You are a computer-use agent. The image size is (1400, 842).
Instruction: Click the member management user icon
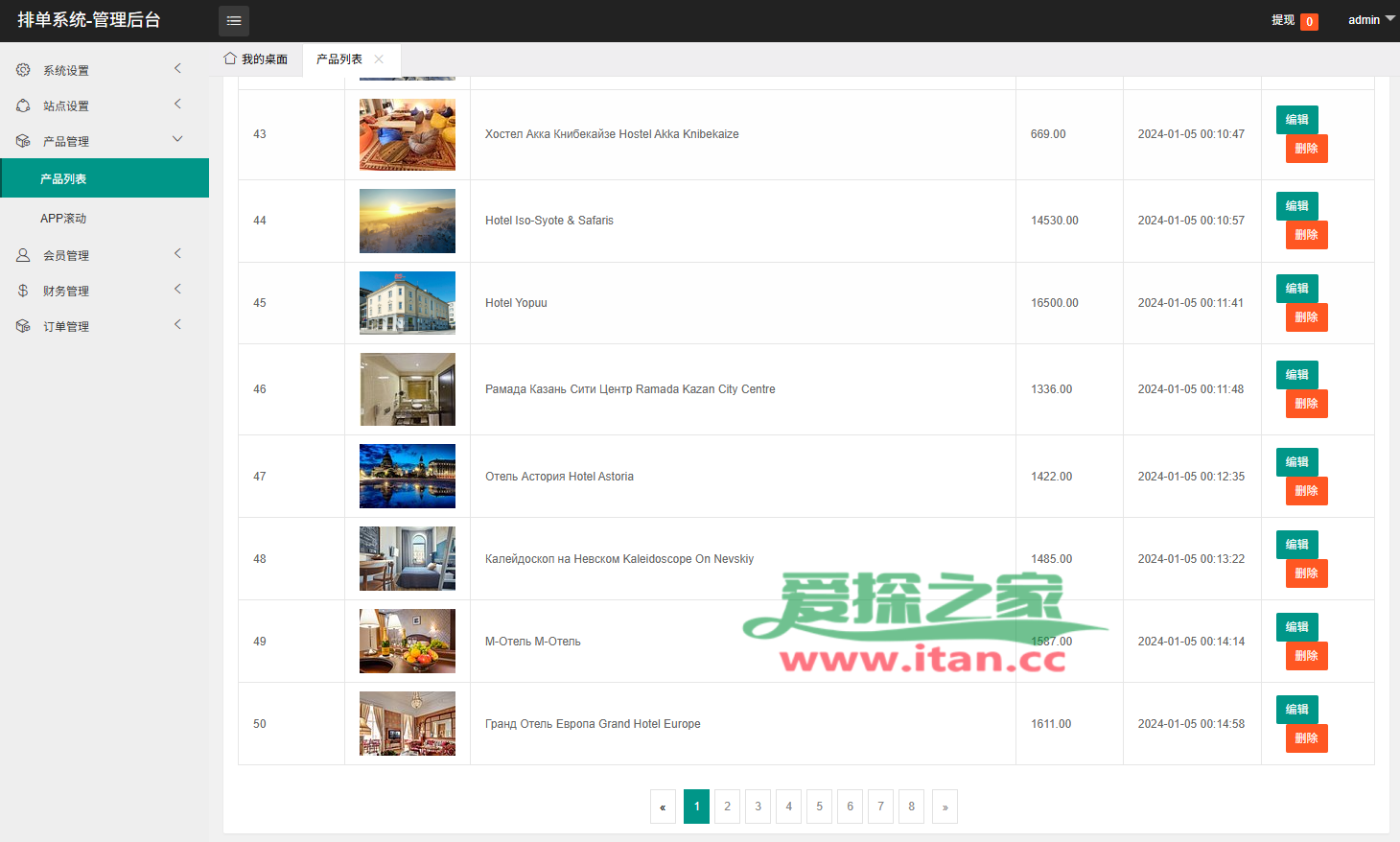pyautogui.click(x=23, y=255)
